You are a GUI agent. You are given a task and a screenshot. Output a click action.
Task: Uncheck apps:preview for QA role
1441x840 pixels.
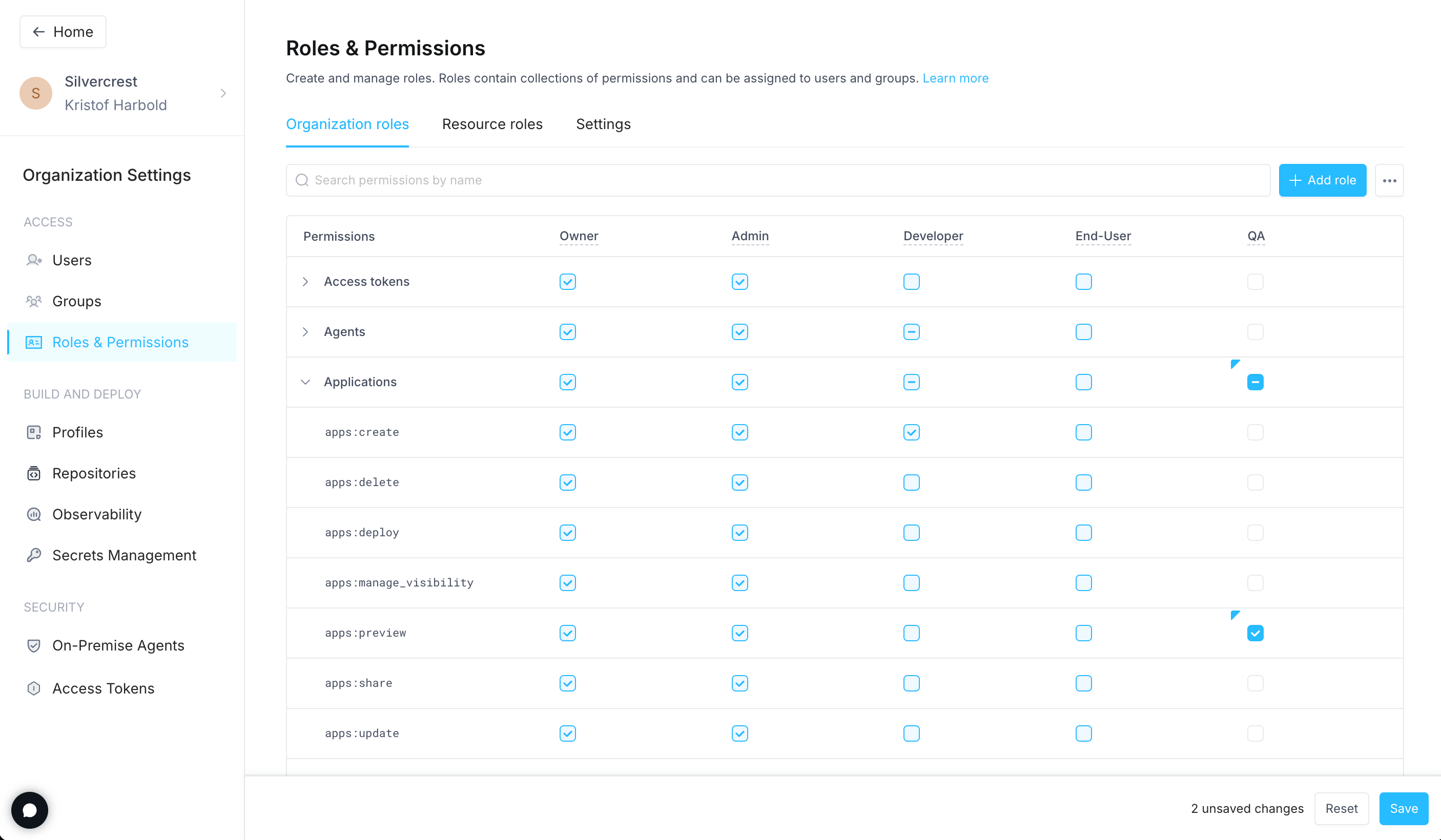1255,633
